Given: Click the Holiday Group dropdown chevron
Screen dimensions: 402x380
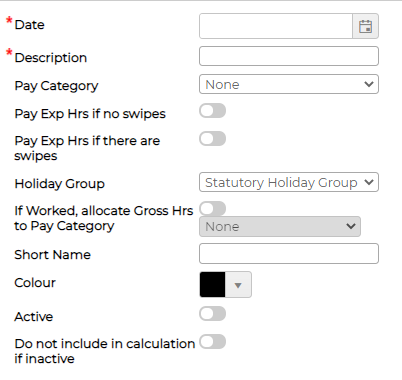Looking at the screenshot, I should click(x=369, y=182).
